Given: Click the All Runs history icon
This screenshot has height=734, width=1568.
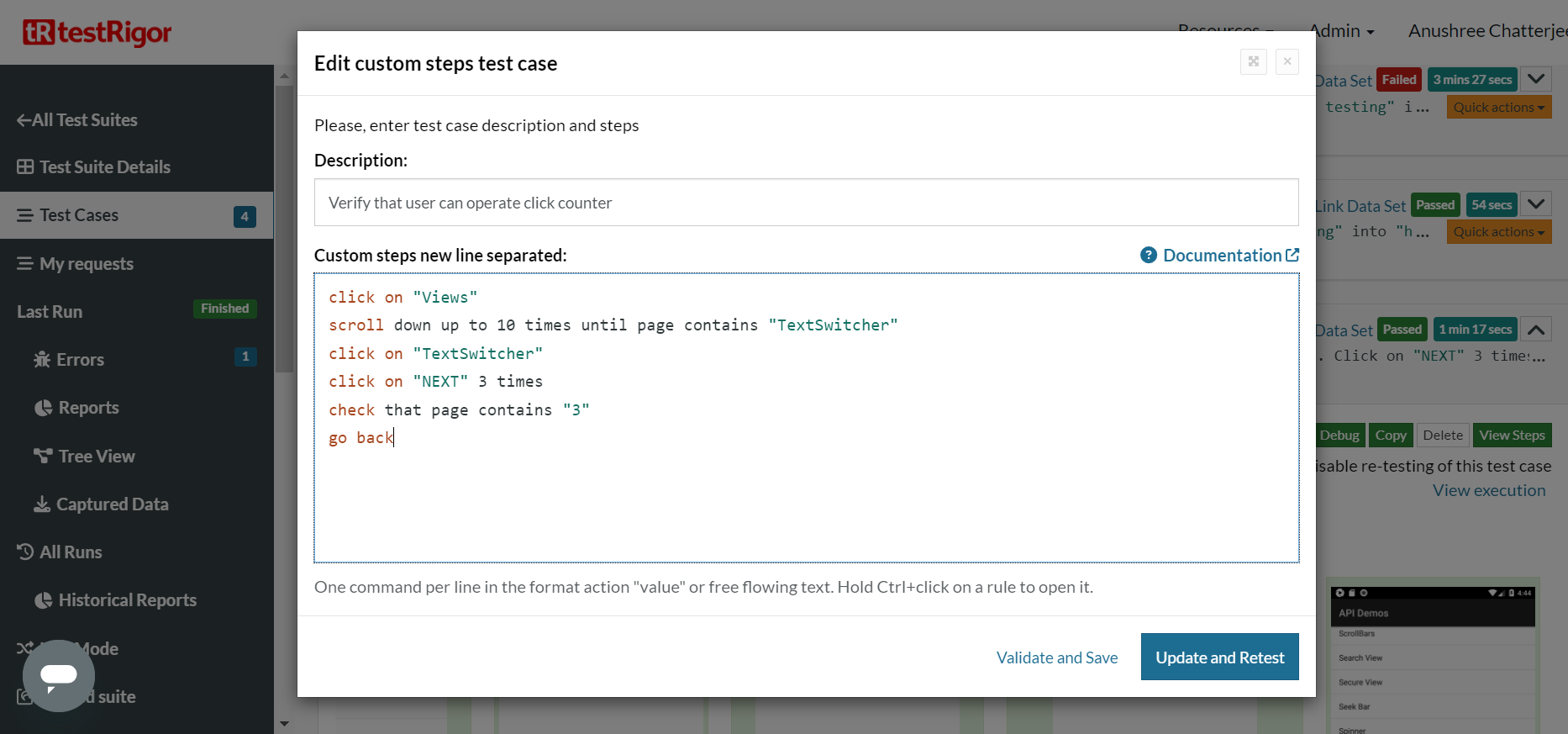Looking at the screenshot, I should point(25,552).
